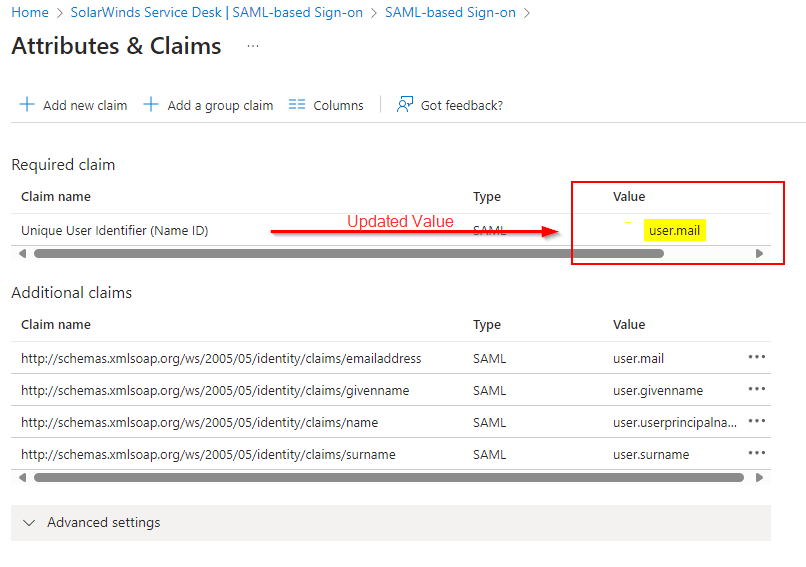Click right arrow of Required claim scrollbar

point(759,253)
